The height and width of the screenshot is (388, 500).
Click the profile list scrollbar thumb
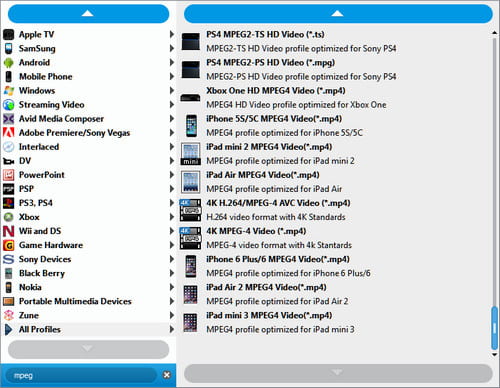495,328
